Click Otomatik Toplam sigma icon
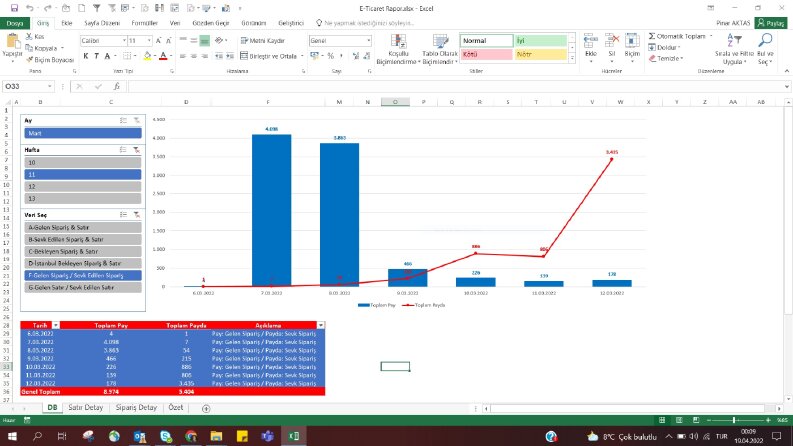 click(x=652, y=36)
